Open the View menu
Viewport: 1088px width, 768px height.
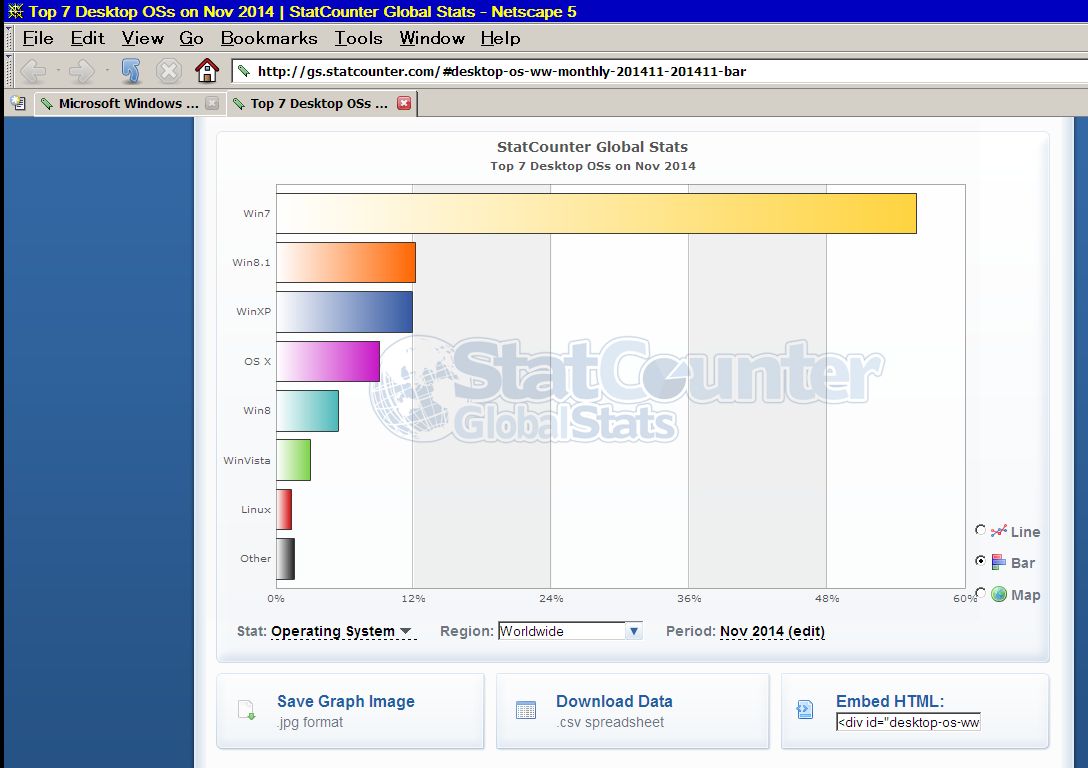(x=143, y=39)
